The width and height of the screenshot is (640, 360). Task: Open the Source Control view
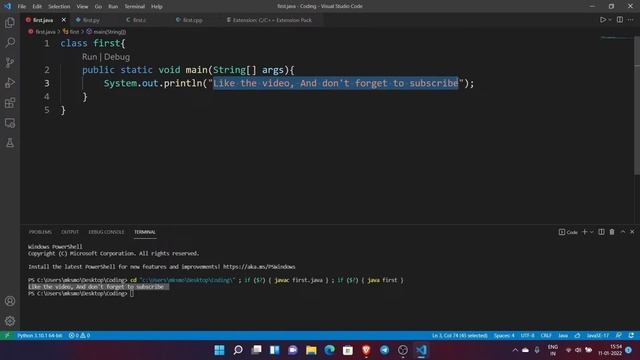pyautogui.click(x=10, y=62)
